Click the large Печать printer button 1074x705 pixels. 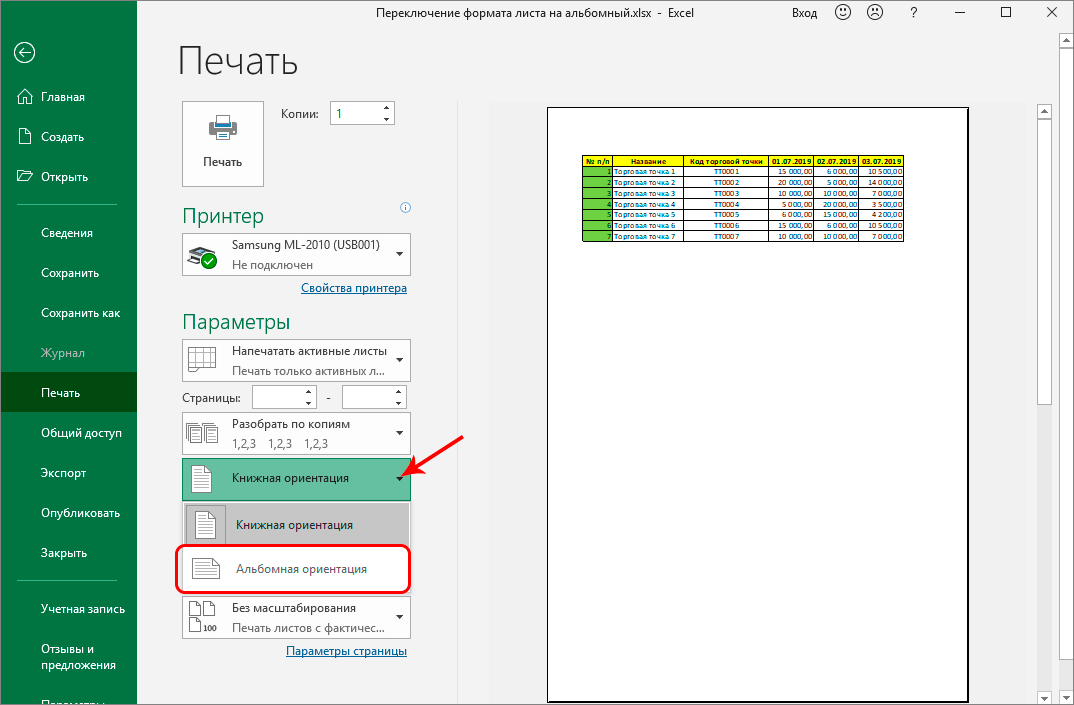(x=223, y=144)
